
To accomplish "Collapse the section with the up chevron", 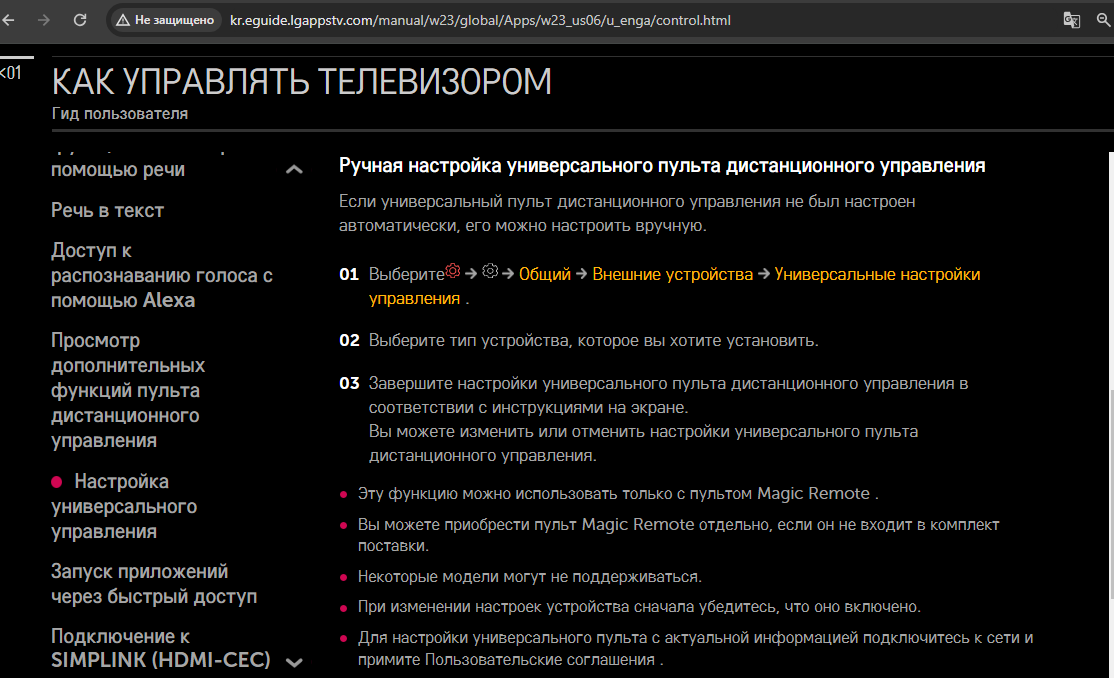I will click(294, 170).
